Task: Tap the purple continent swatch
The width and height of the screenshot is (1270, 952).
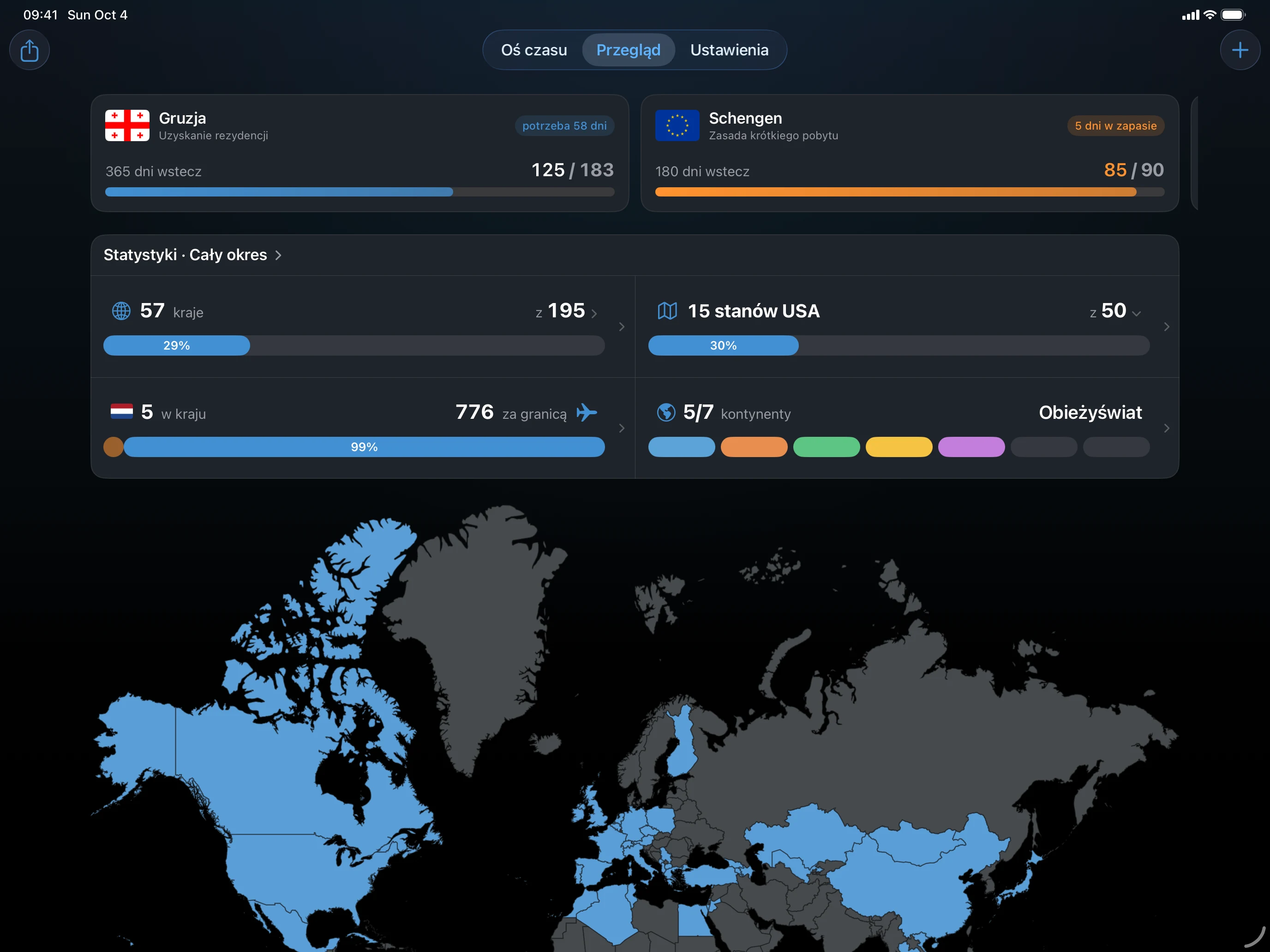Action: pos(971,447)
